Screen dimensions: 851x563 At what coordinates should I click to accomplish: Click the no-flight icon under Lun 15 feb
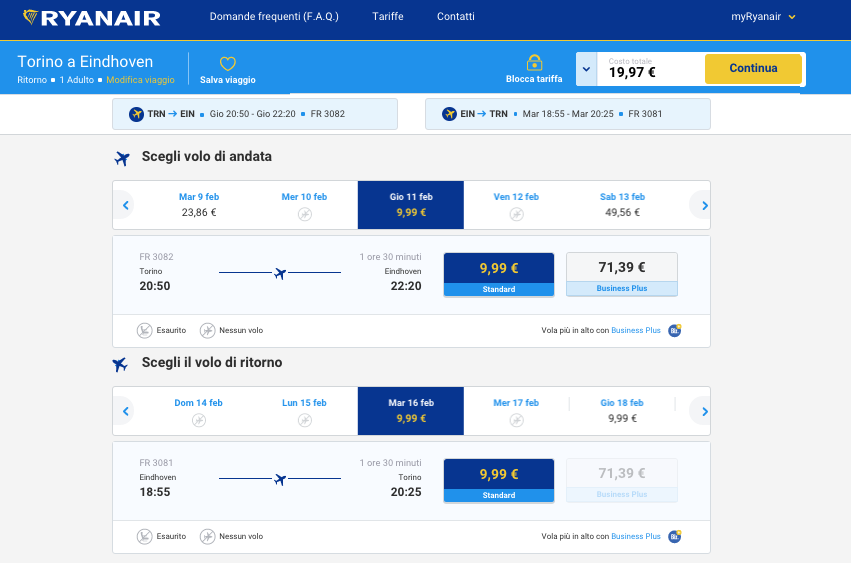coord(304,420)
